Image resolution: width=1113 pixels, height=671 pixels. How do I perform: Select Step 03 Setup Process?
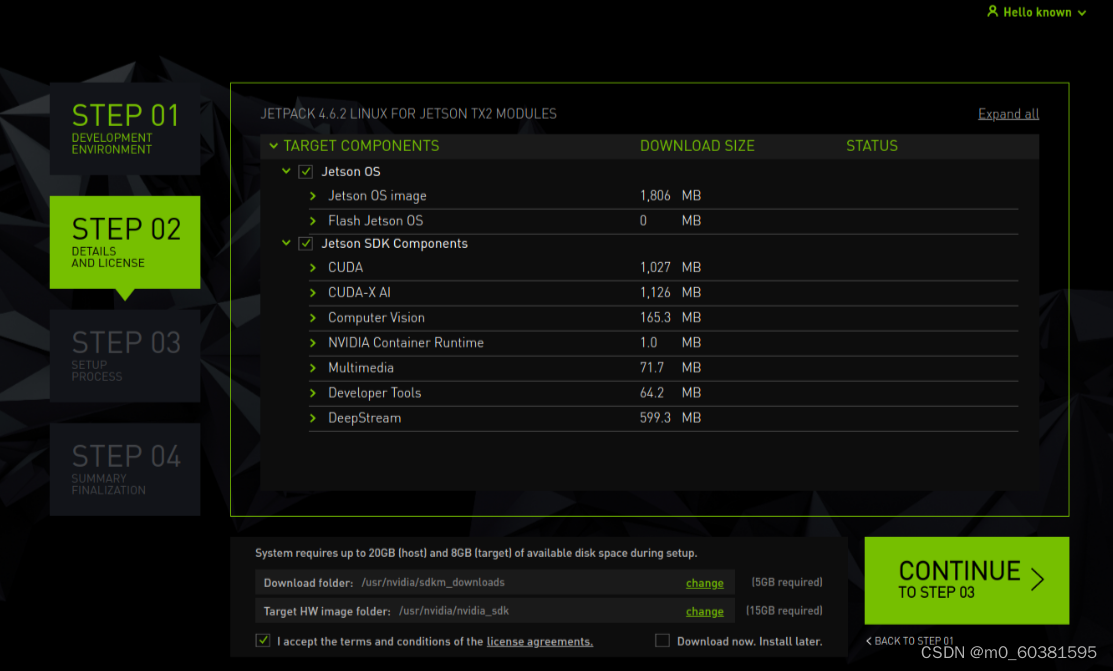pyautogui.click(x=125, y=356)
